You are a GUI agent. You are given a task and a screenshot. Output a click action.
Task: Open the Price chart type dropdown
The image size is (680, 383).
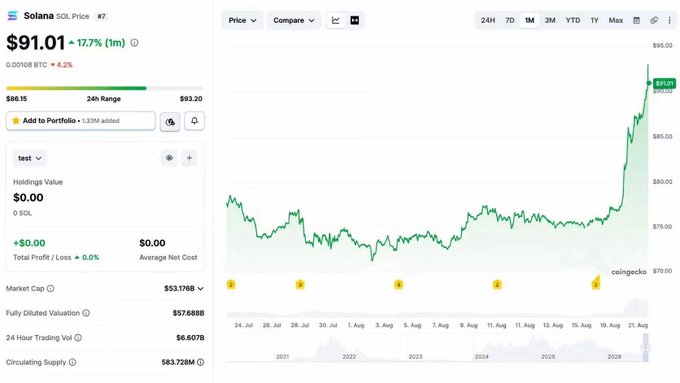[x=242, y=20]
